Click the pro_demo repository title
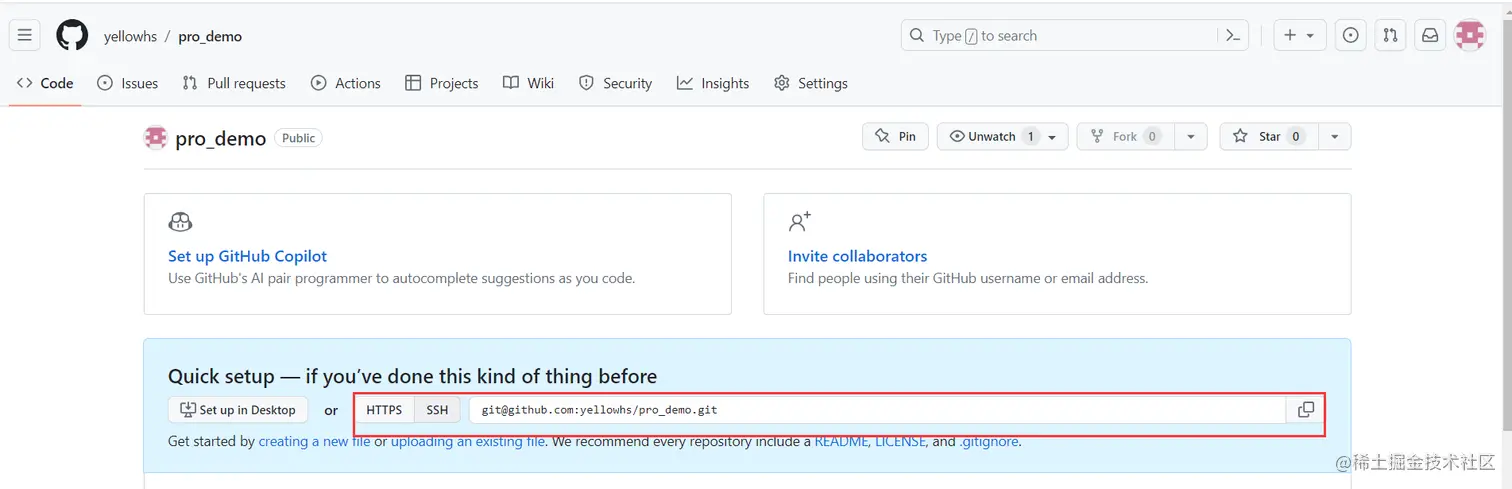The image size is (1512, 489). pos(221,138)
